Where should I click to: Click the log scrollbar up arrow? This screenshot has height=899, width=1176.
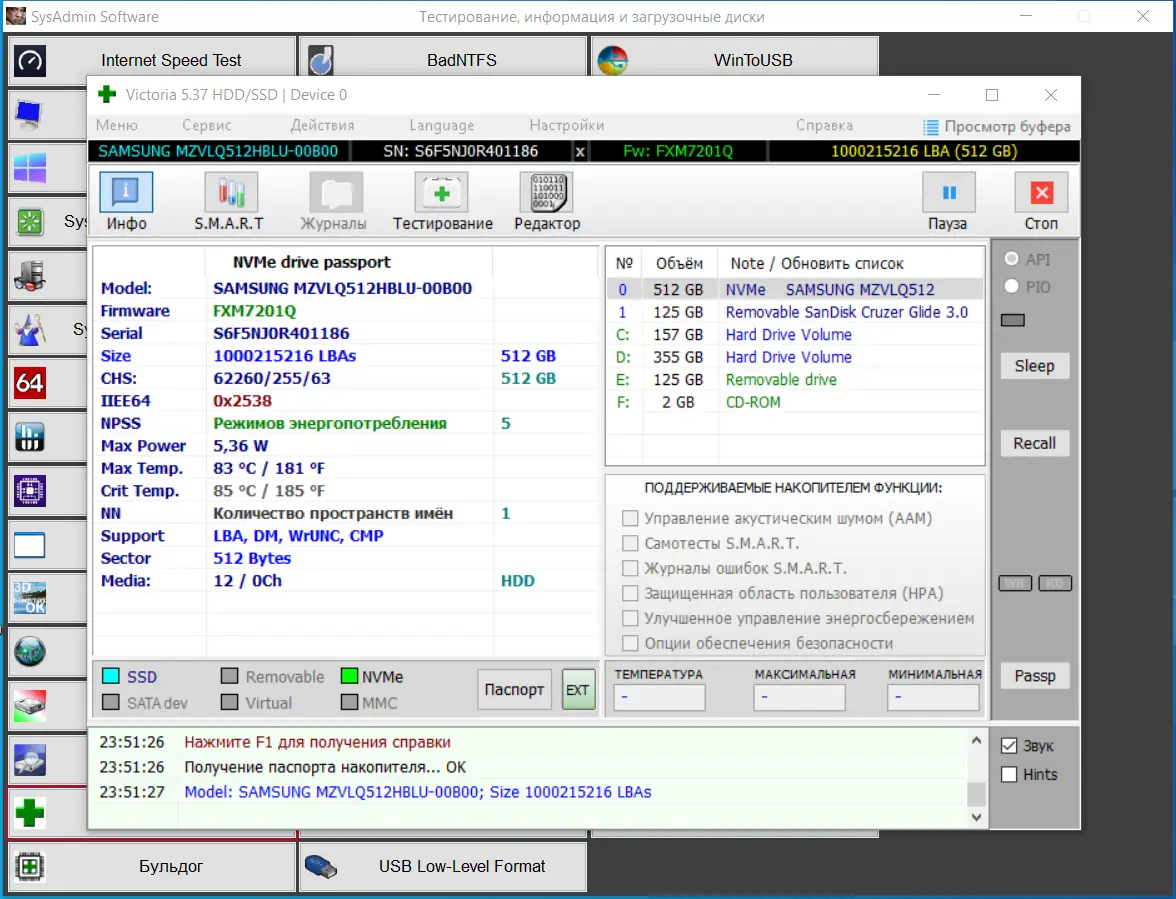coord(976,741)
